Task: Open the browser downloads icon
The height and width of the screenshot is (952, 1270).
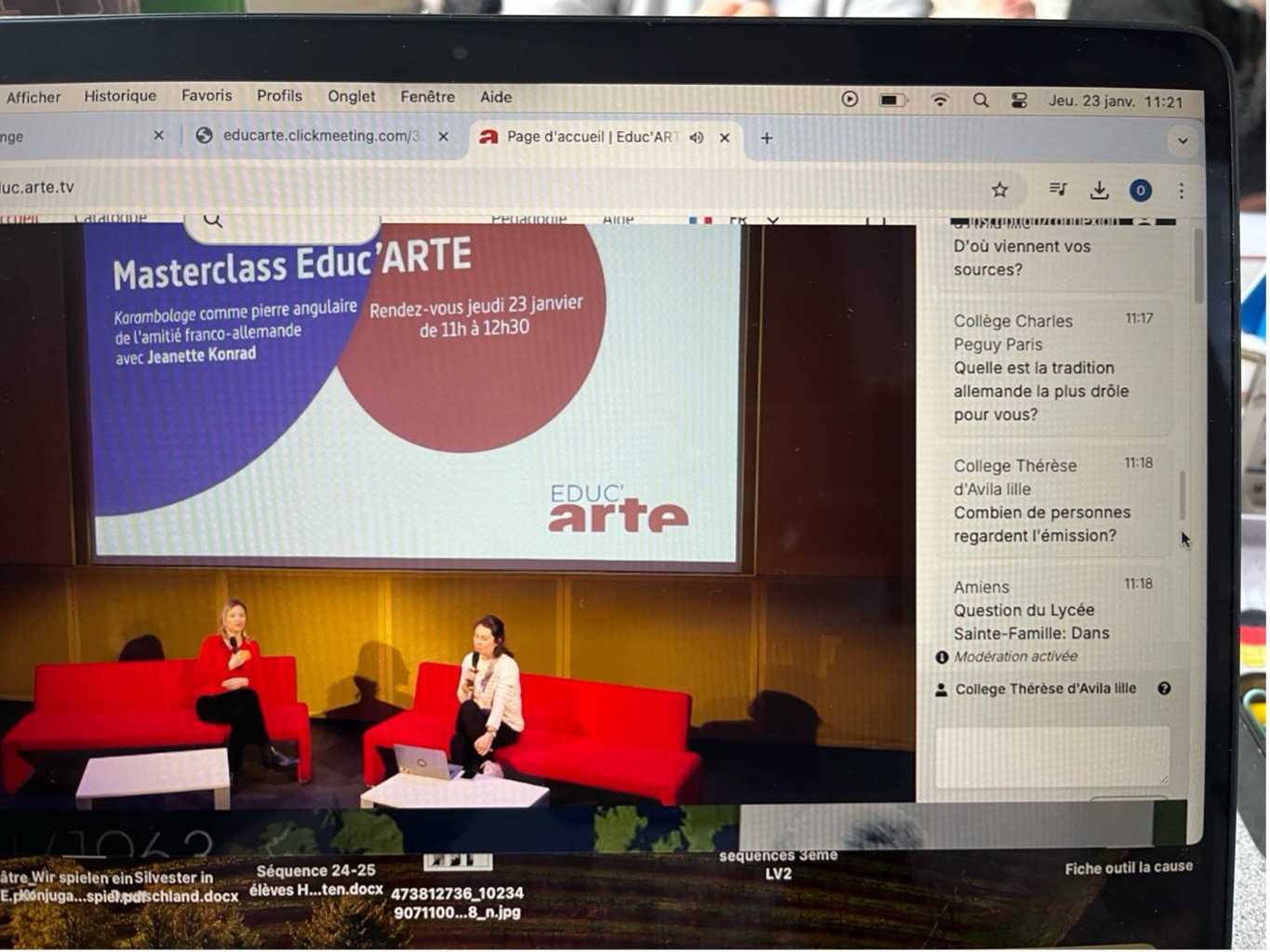Action: [1099, 190]
